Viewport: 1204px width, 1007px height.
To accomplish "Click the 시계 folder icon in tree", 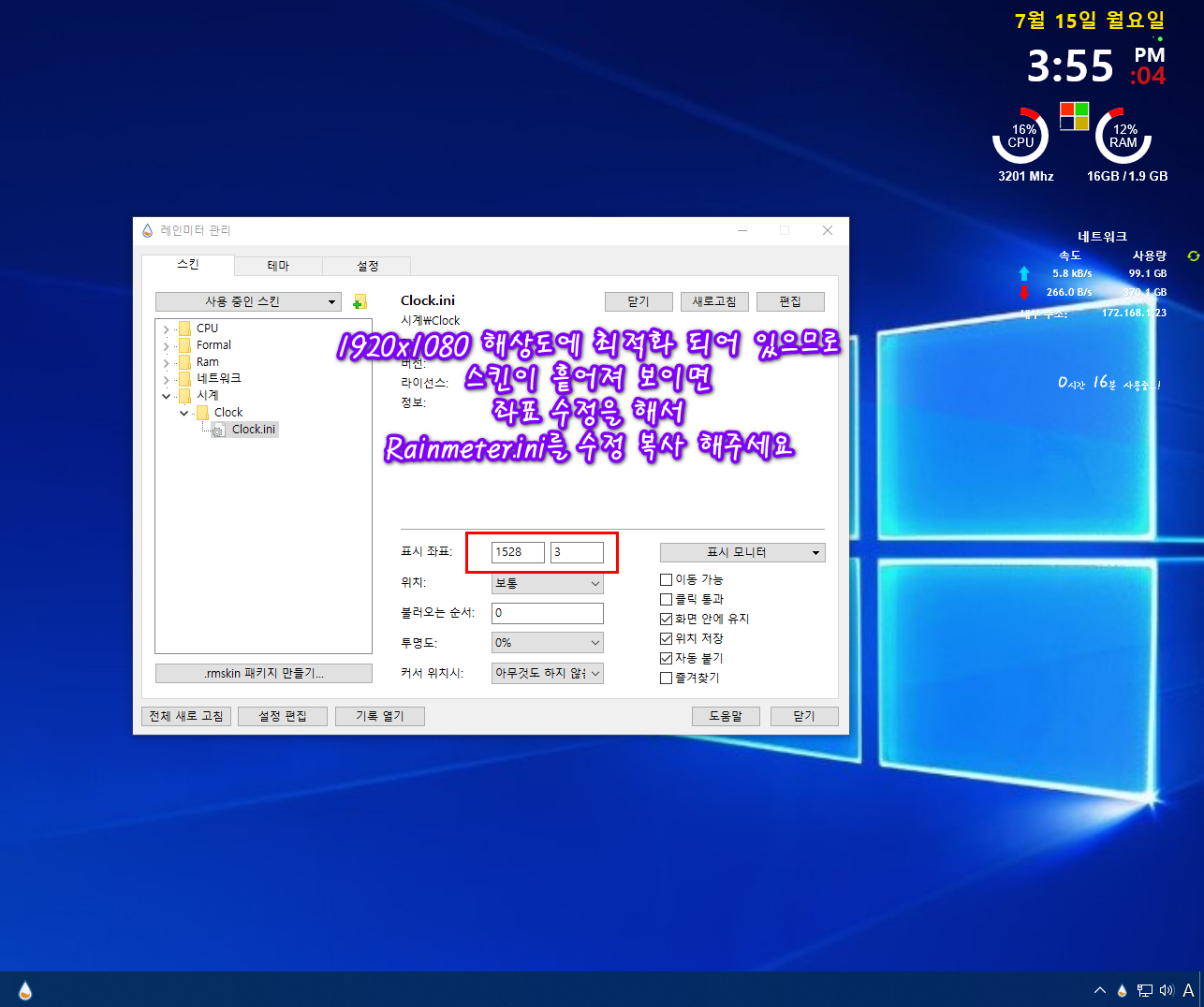I will tap(184, 396).
